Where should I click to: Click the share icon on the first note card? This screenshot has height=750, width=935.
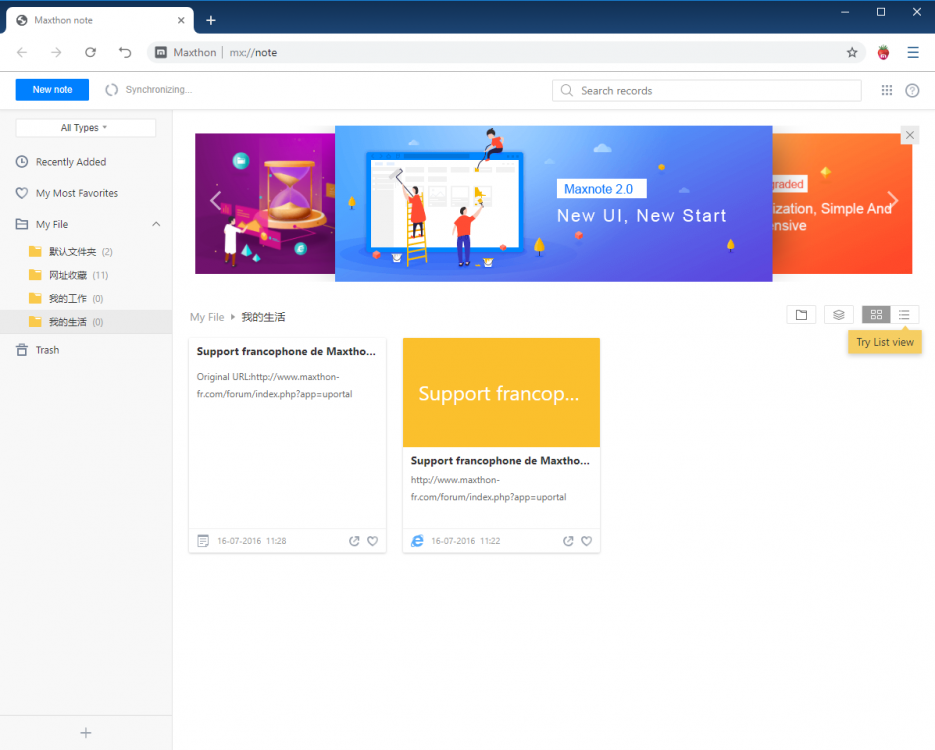point(354,541)
